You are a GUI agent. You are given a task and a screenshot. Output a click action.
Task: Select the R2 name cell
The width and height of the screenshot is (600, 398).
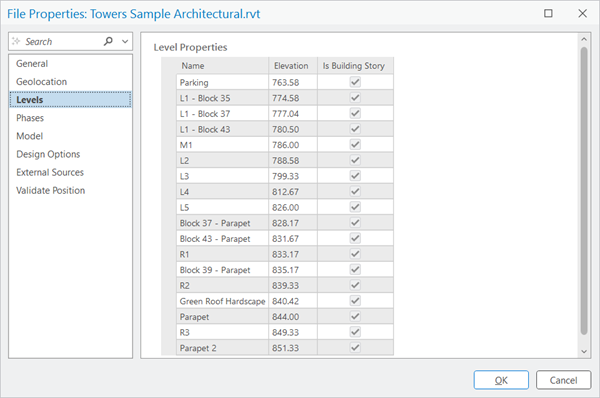pyautogui.click(x=222, y=286)
